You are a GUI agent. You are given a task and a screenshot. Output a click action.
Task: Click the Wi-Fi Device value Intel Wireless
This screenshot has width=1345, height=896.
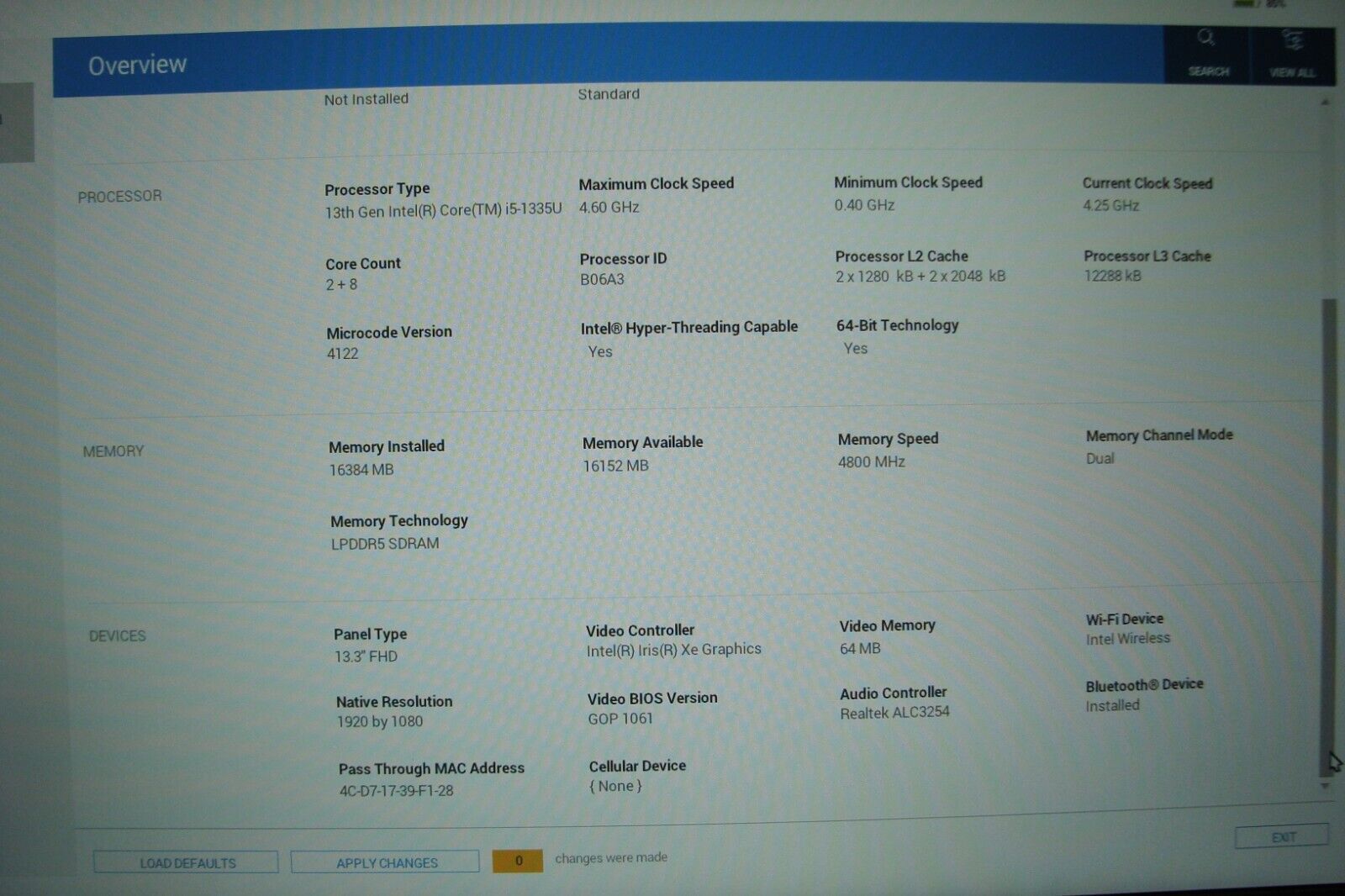pyautogui.click(x=1127, y=638)
